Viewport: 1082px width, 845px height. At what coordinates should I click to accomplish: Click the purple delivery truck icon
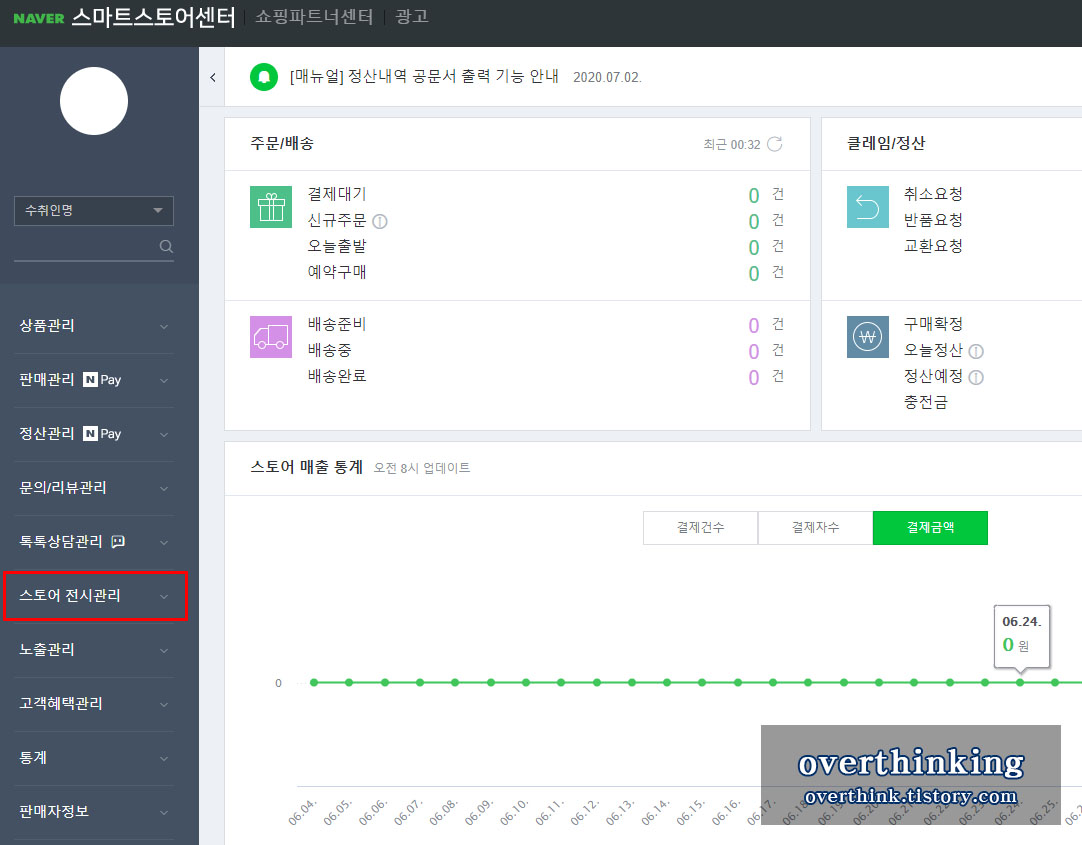pyautogui.click(x=270, y=337)
